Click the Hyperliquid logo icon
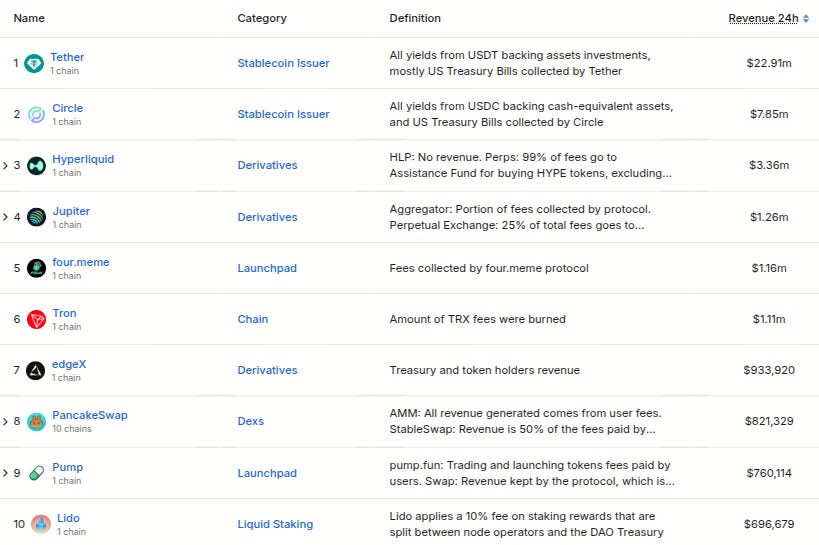Screen dimensions: 819x545 click(36, 166)
